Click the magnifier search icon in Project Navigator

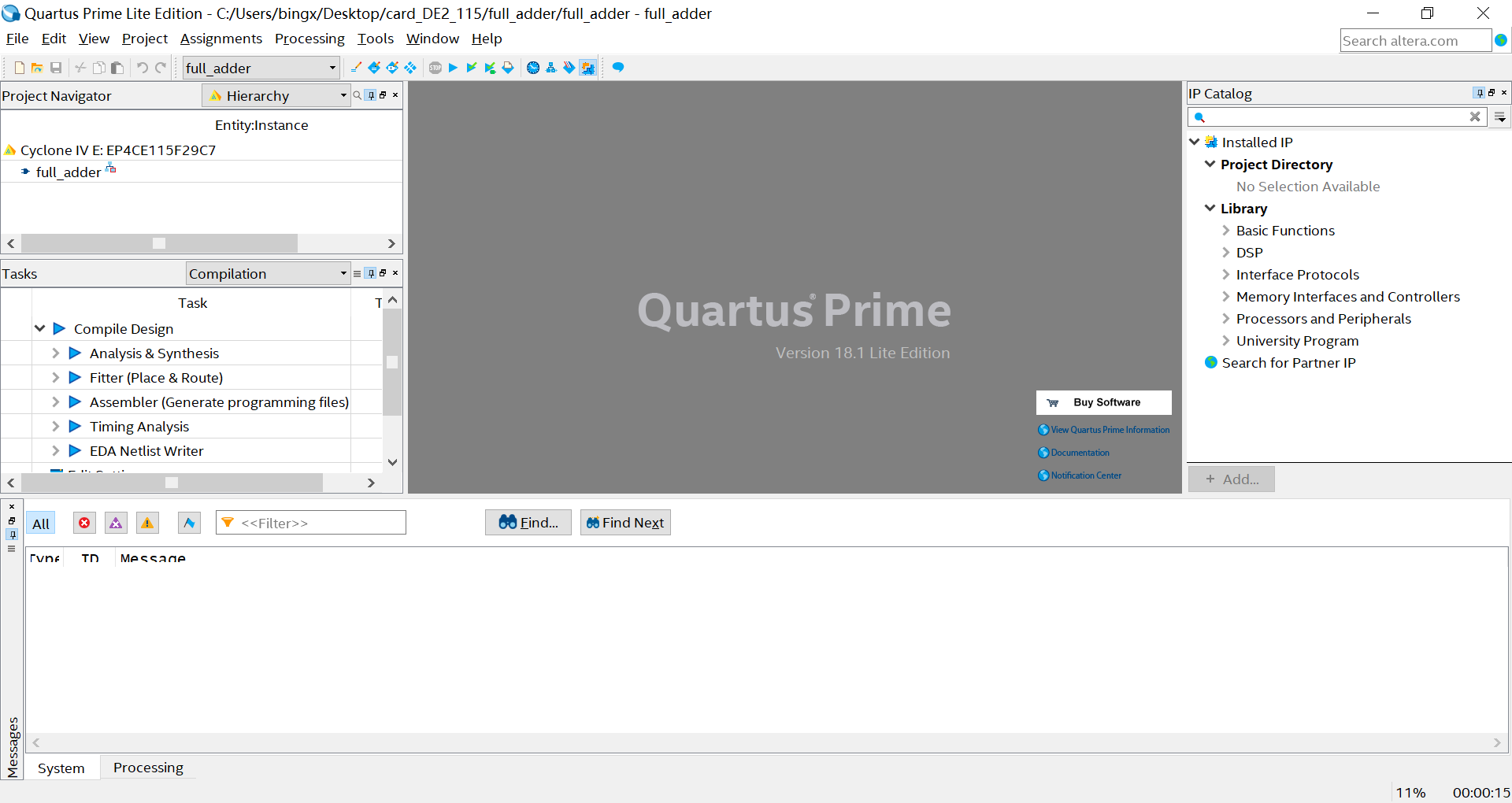358,95
